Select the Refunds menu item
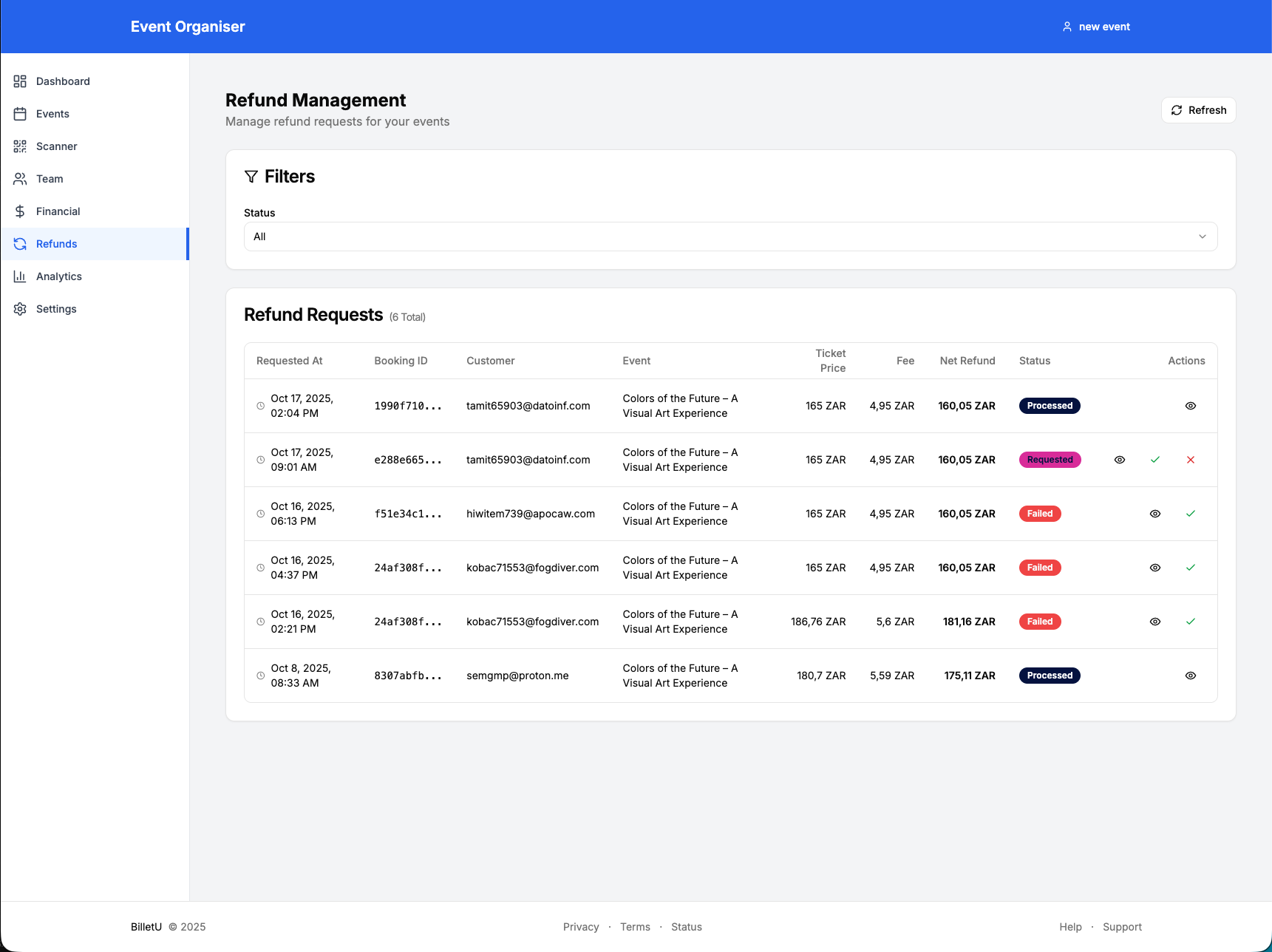 click(95, 244)
